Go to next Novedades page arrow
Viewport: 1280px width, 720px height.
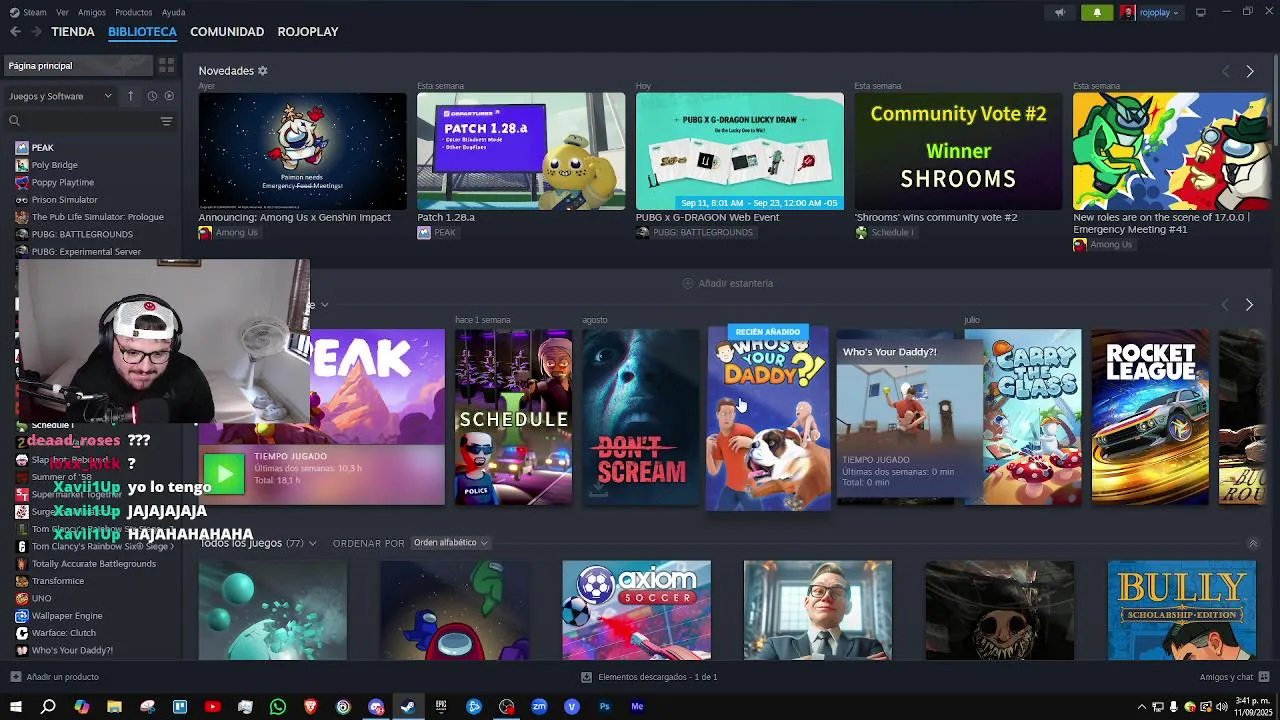1249,71
